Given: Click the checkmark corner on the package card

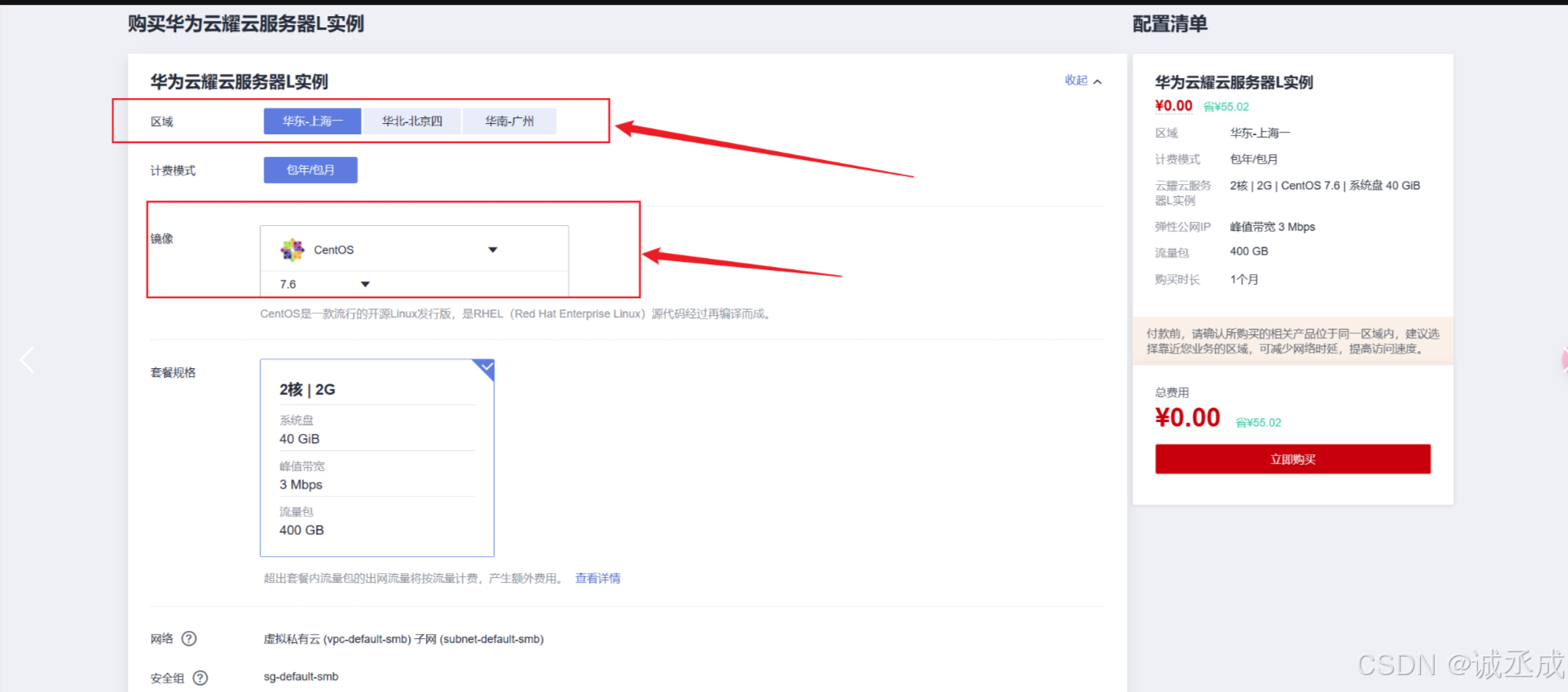Looking at the screenshot, I should [x=485, y=367].
